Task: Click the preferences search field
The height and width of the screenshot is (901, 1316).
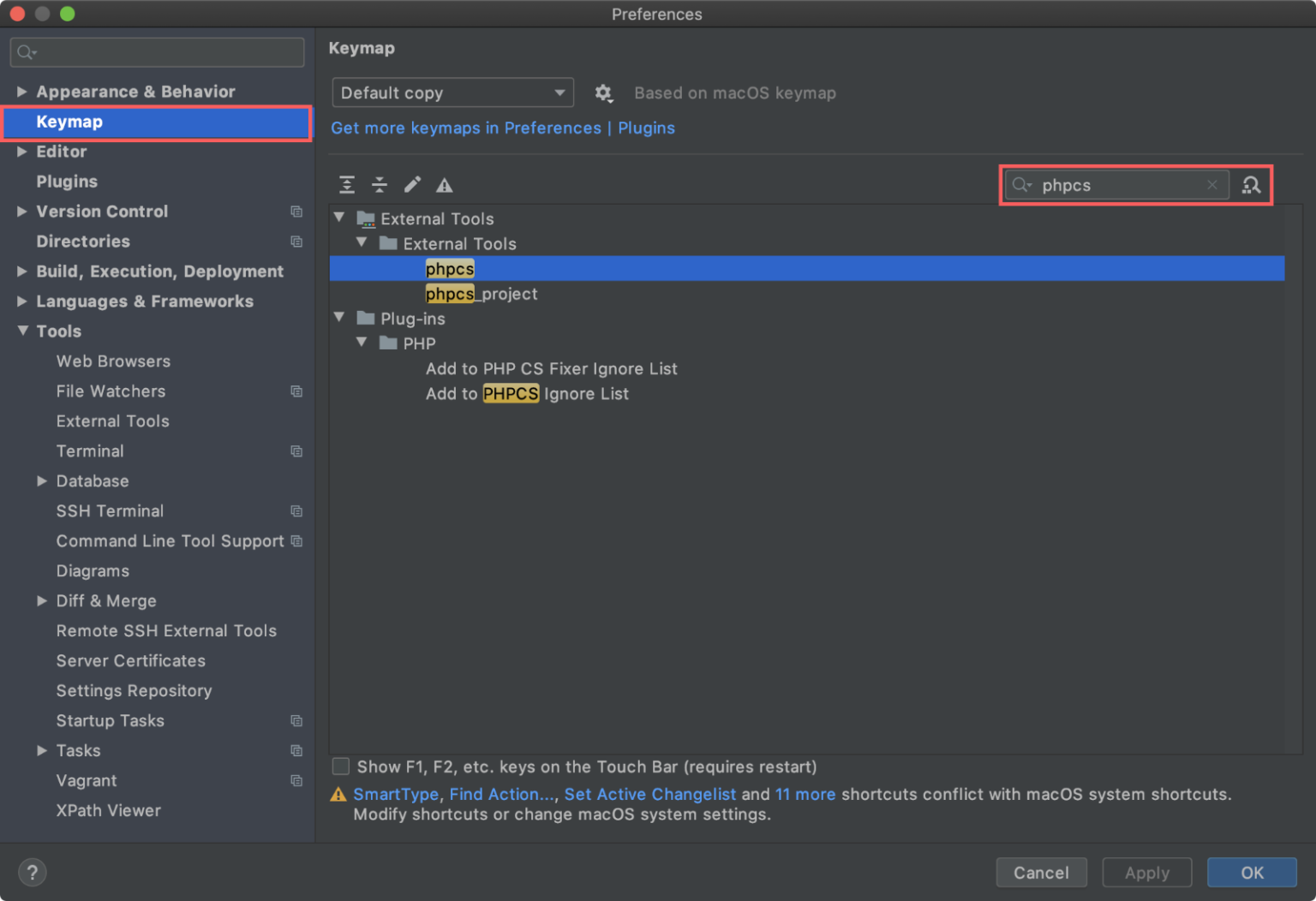Action: coord(157,51)
